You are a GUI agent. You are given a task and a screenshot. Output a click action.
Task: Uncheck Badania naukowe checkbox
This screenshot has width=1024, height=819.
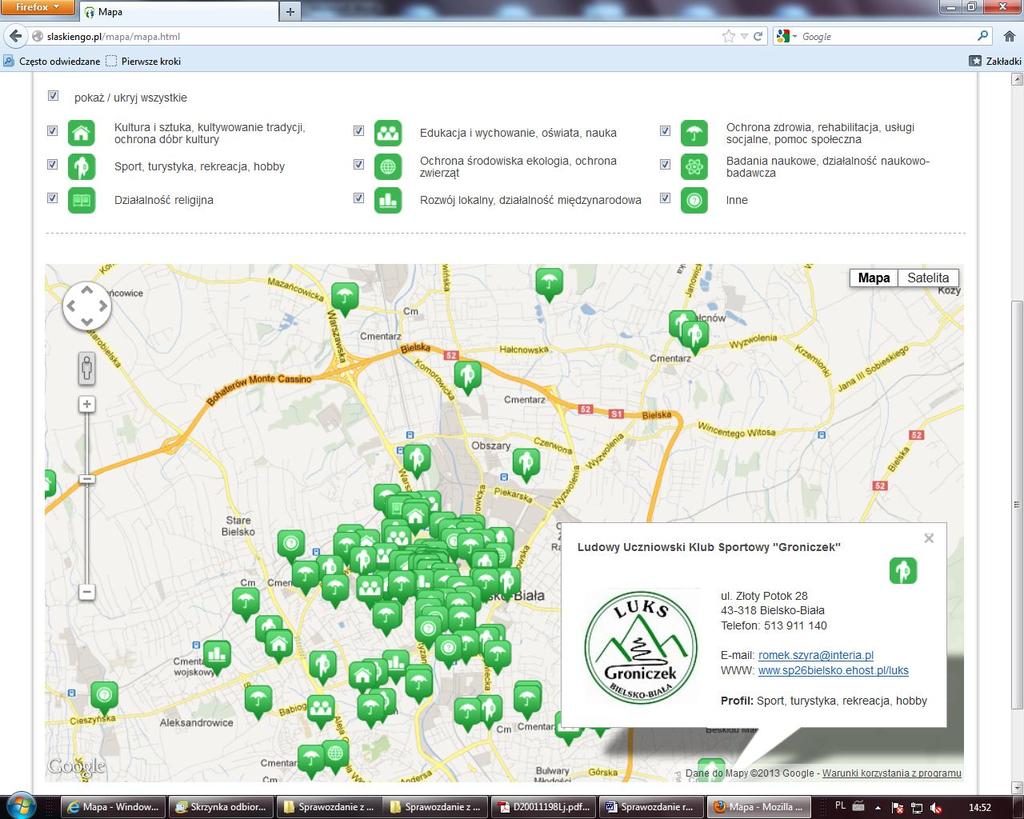pyautogui.click(x=665, y=164)
